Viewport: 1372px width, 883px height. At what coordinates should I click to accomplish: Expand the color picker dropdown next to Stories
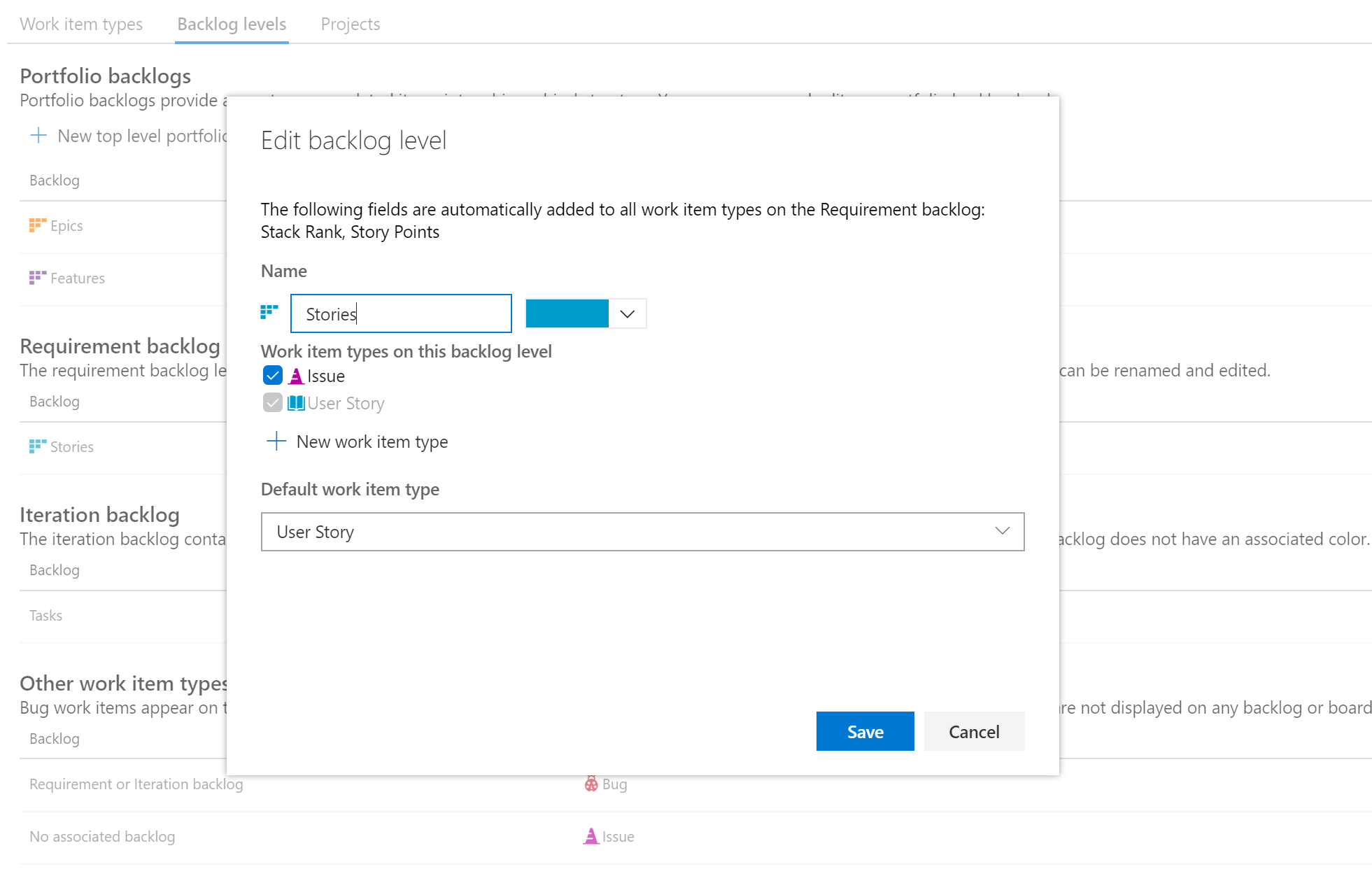[x=628, y=313]
